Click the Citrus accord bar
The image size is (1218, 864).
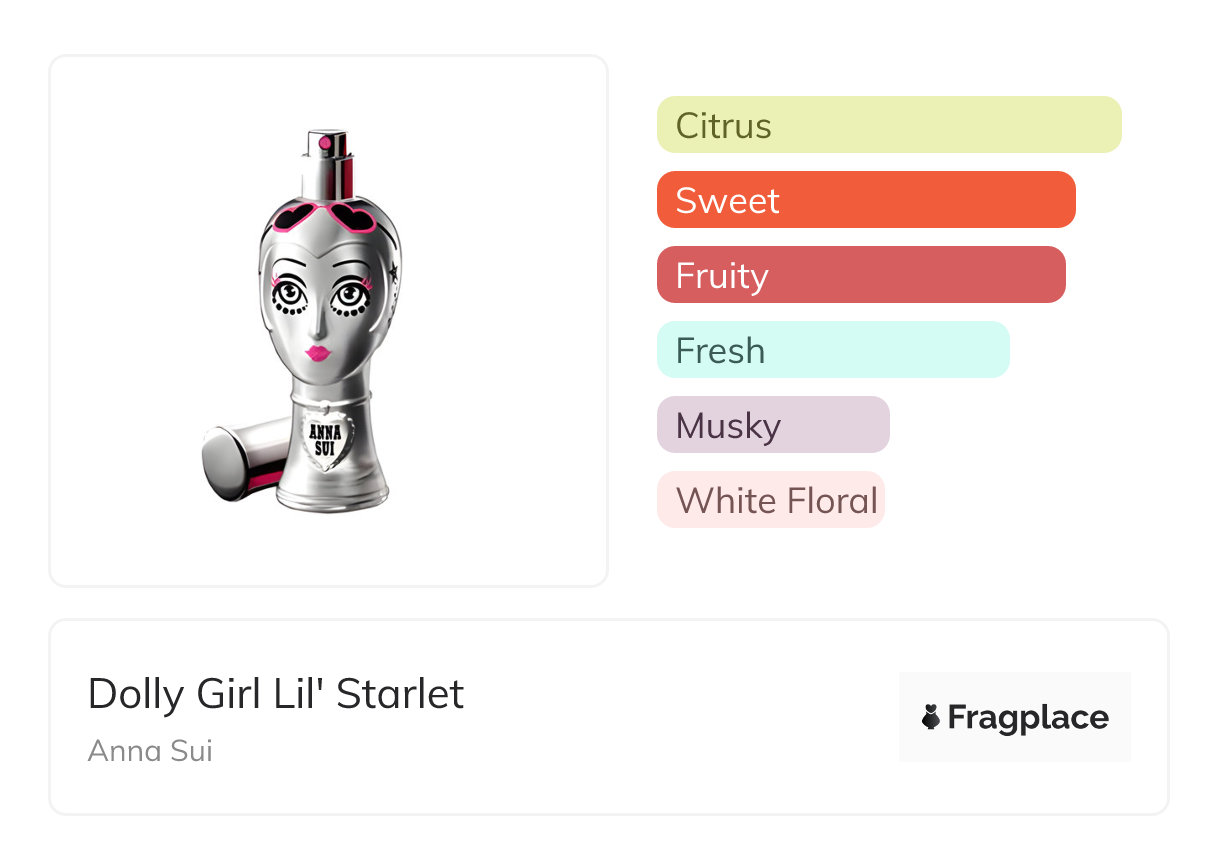(888, 125)
